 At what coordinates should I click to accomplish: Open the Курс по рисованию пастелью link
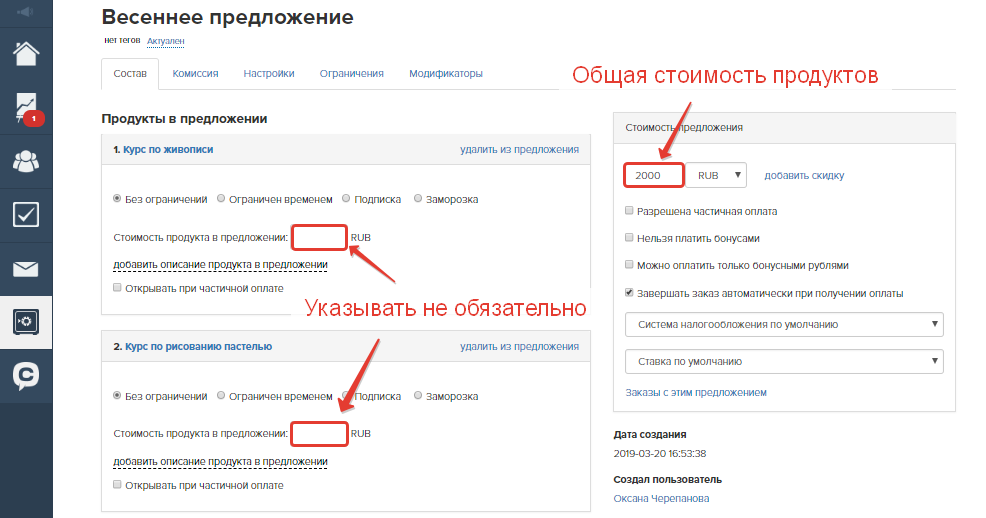click(198, 346)
